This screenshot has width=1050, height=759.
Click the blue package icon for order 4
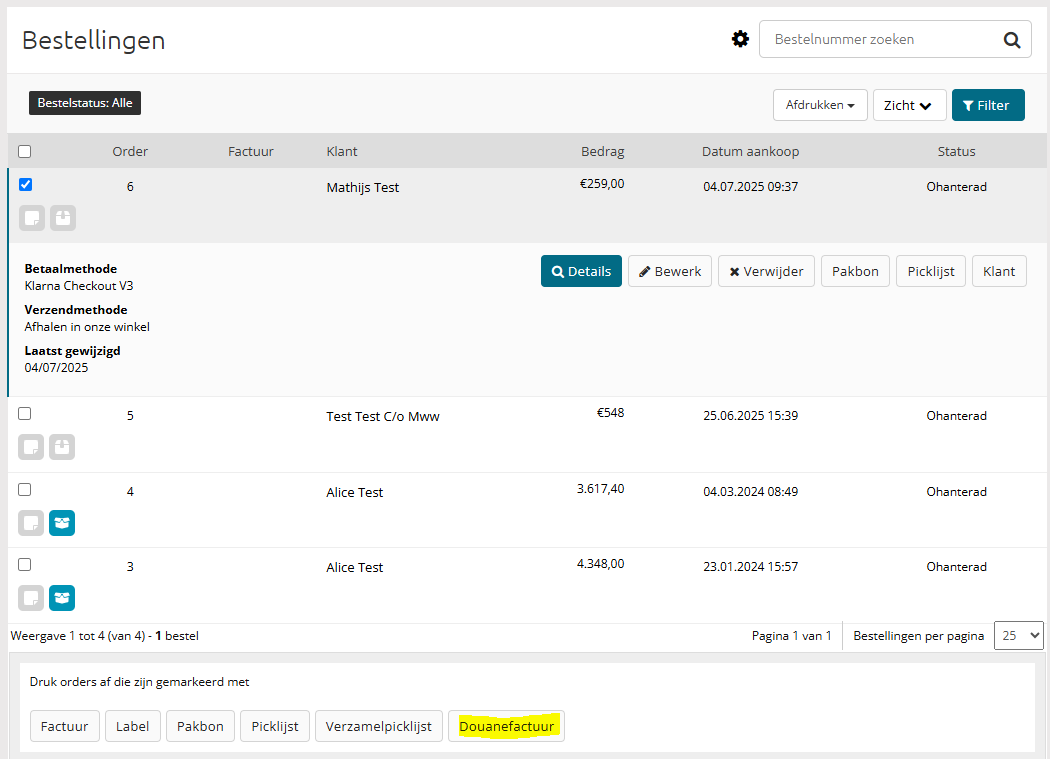coord(62,523)
